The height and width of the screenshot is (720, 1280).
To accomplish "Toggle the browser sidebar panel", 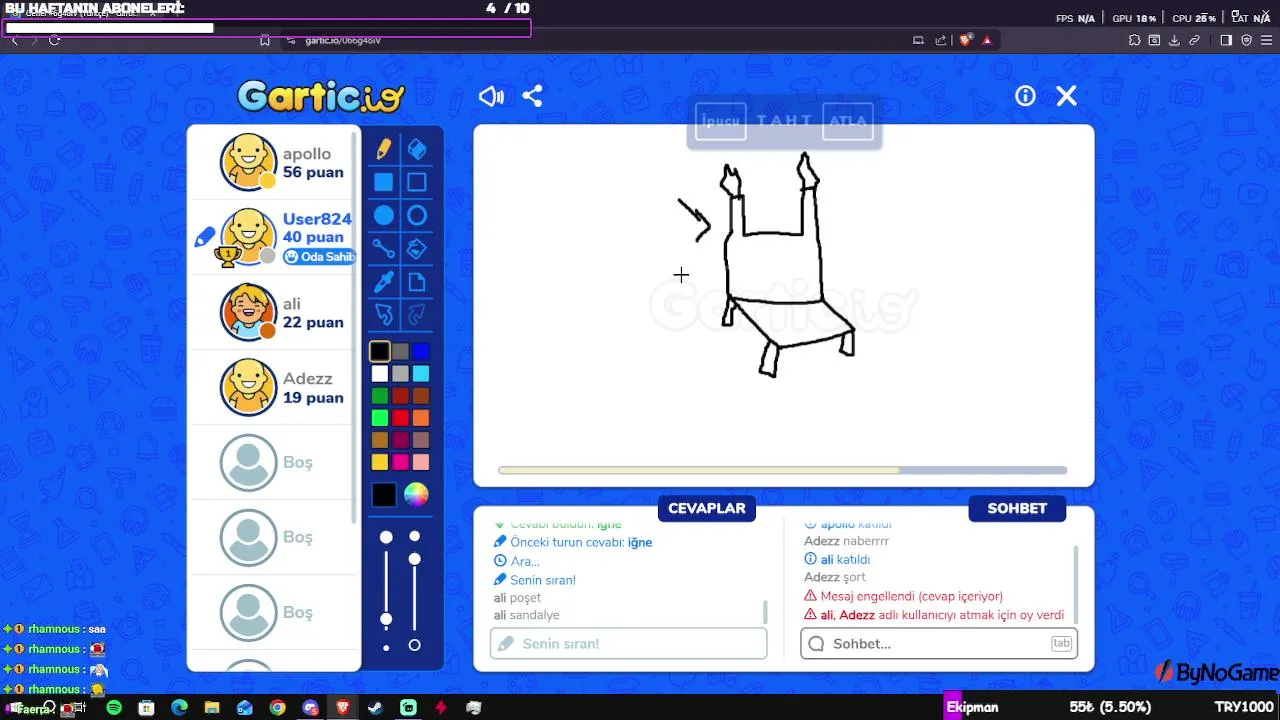I will coord(1226,40).
